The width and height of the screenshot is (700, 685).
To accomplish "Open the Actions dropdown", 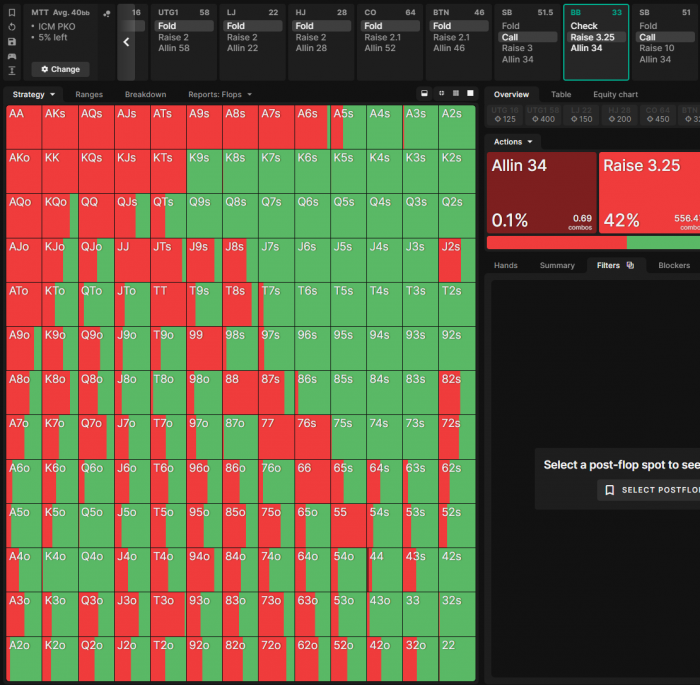I will (513, 142).
